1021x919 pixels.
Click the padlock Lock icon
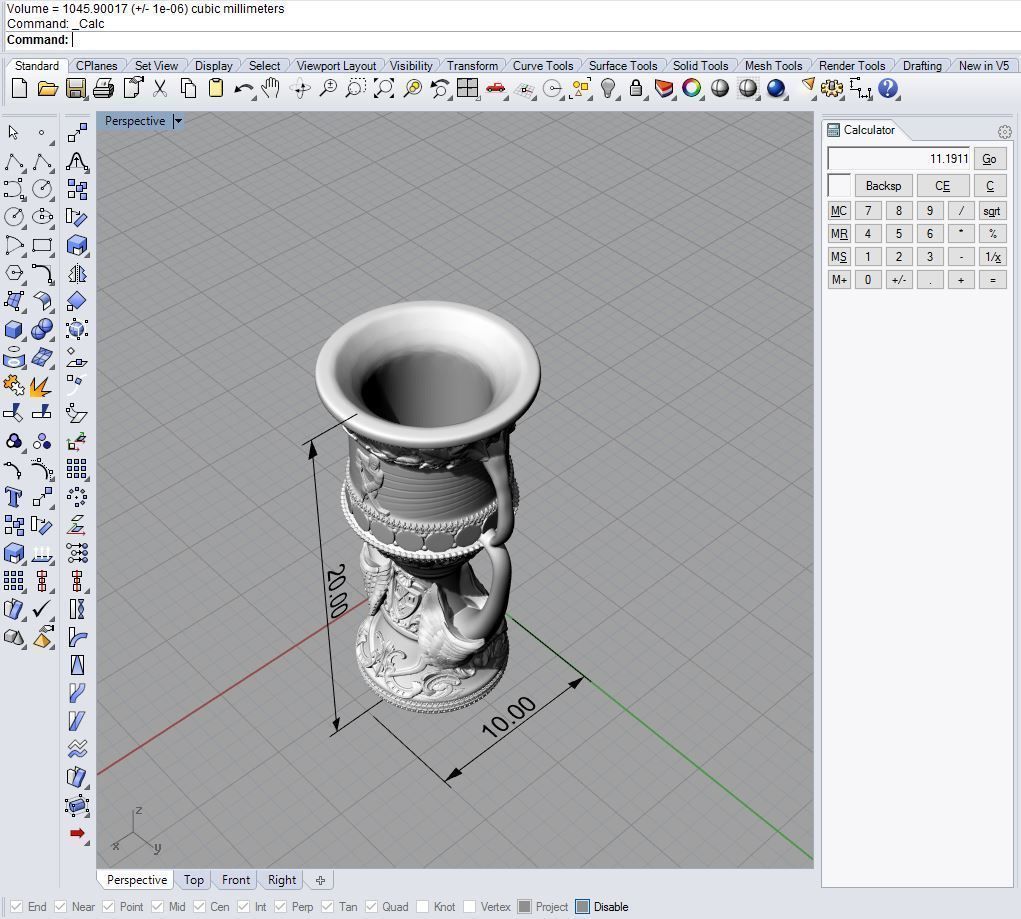(636, 88)
